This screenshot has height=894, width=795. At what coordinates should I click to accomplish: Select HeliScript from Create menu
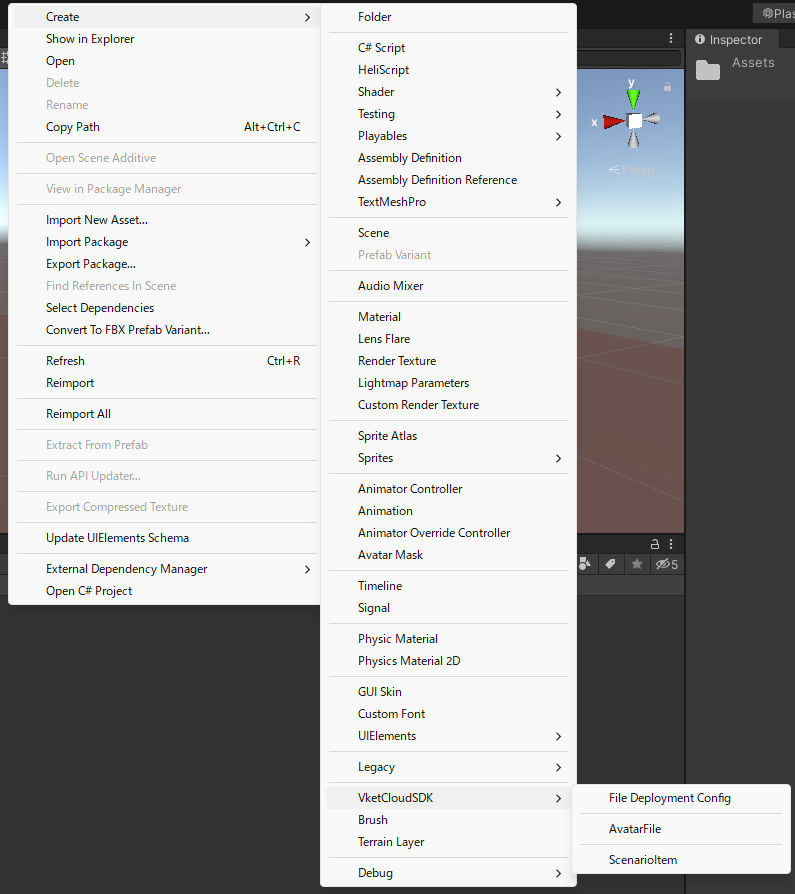[x=448, y=70]
